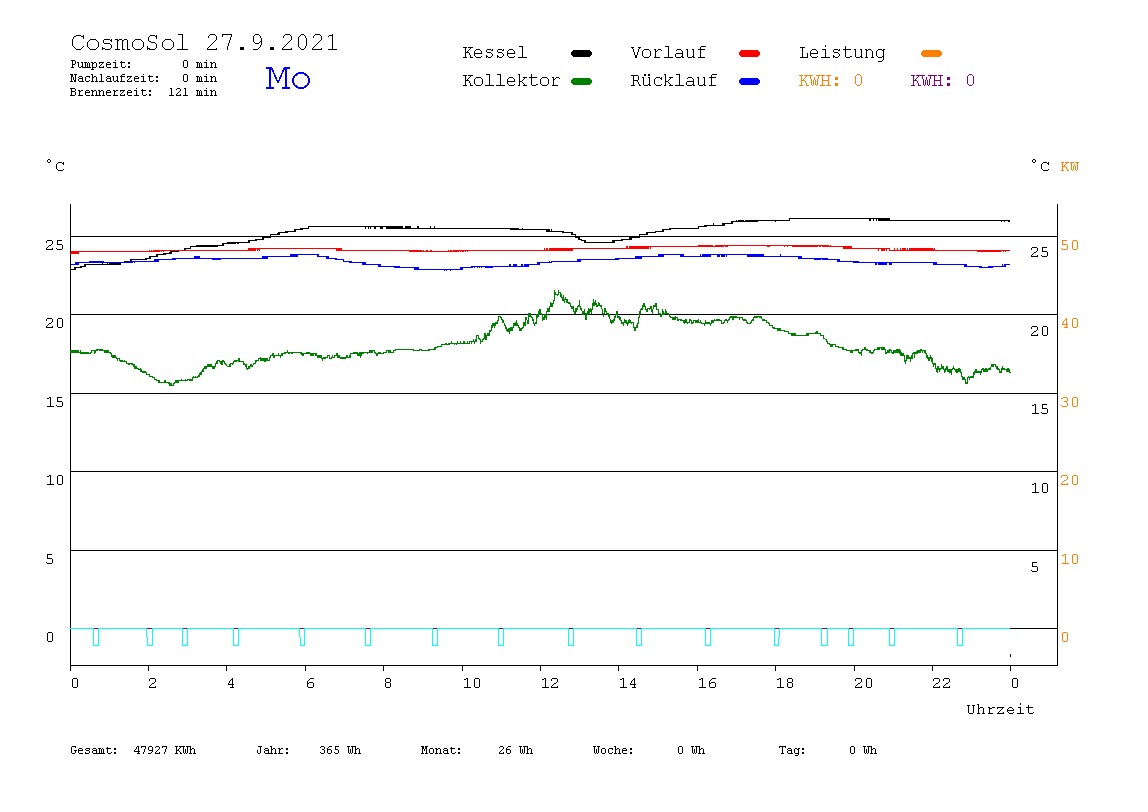Viewport: 1148px width, 812px height.
Task: Click the "47927 KWh" total value
Action: pos(165,750)
